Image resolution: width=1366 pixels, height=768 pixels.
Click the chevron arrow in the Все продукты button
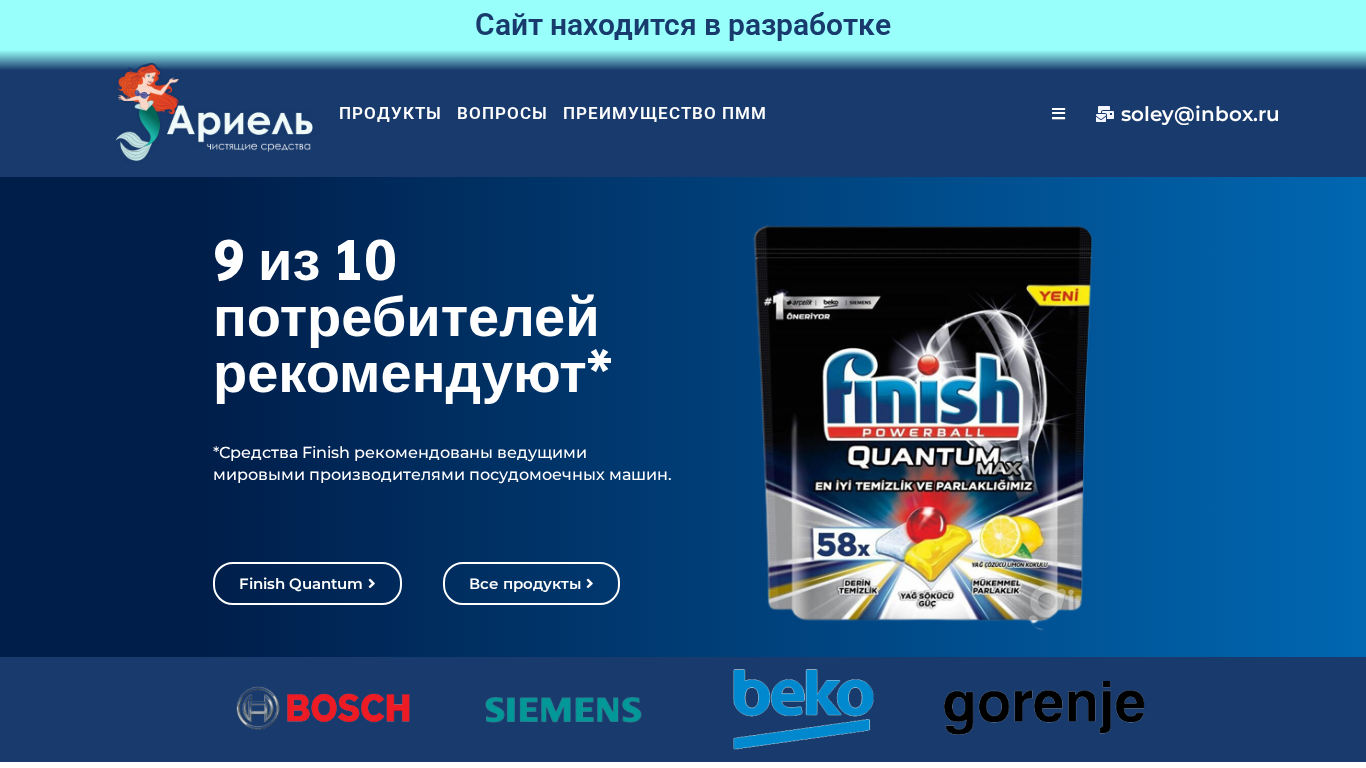590,583
